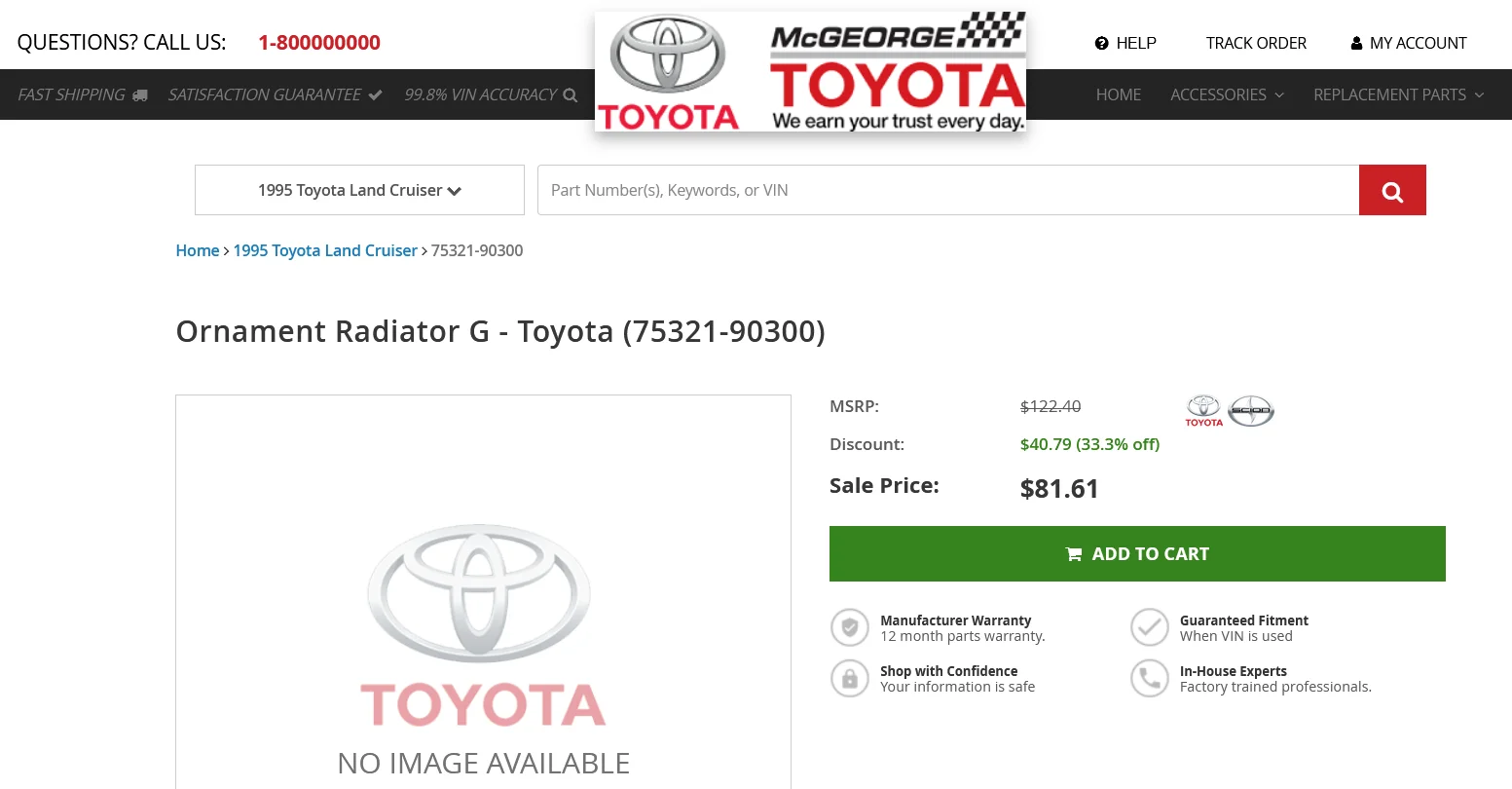Focus the part number search field

point(948,190)
